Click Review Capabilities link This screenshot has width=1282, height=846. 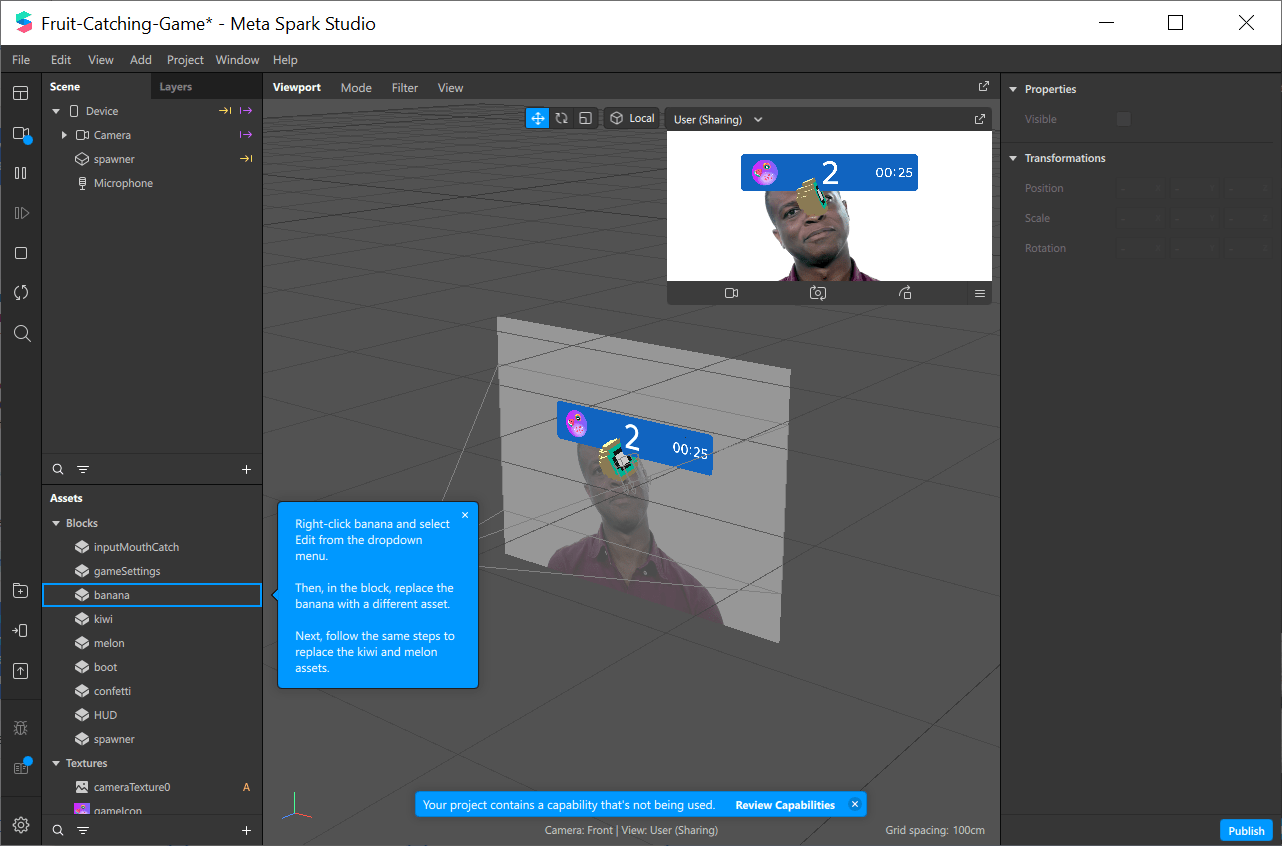tap(785, 805)
